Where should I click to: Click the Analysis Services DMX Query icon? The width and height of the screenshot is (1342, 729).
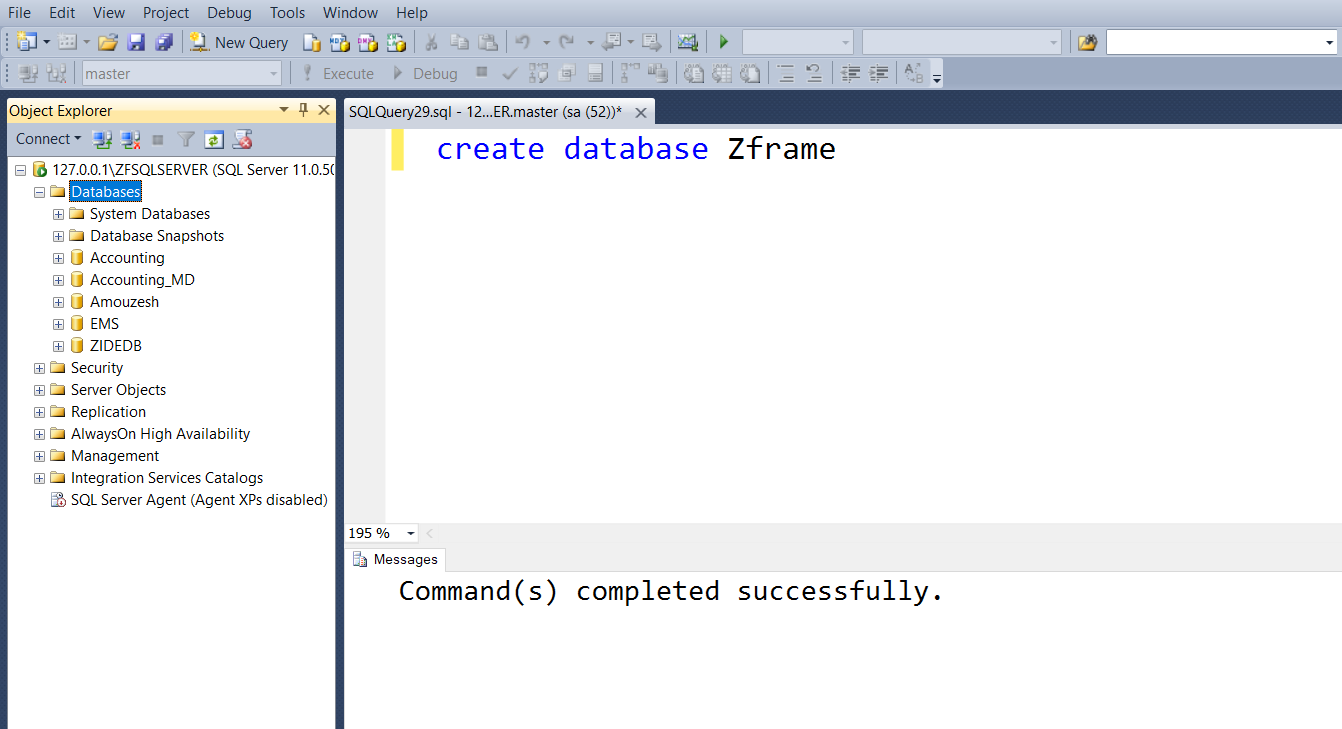[x=368, y=42]
